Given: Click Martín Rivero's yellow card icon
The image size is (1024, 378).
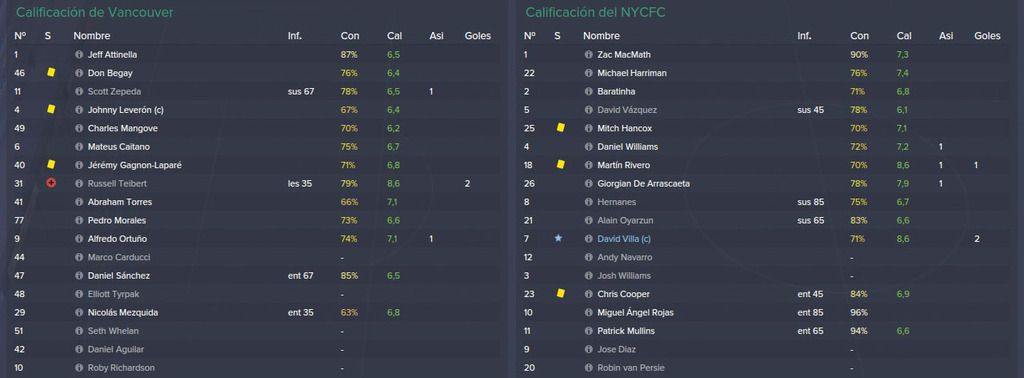Looking at the screenshot, I should (560, 165).
